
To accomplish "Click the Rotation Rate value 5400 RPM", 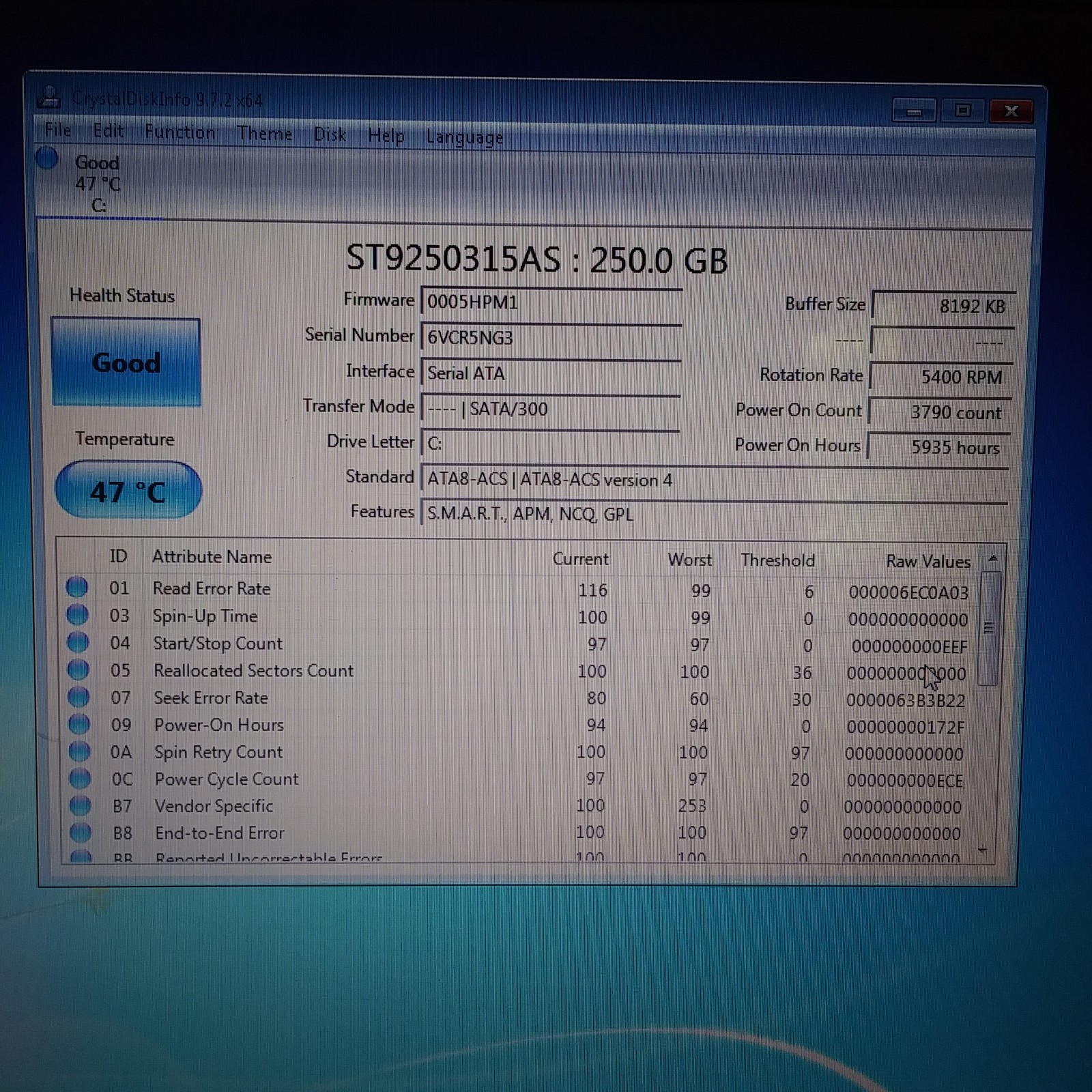I will 940,377.
